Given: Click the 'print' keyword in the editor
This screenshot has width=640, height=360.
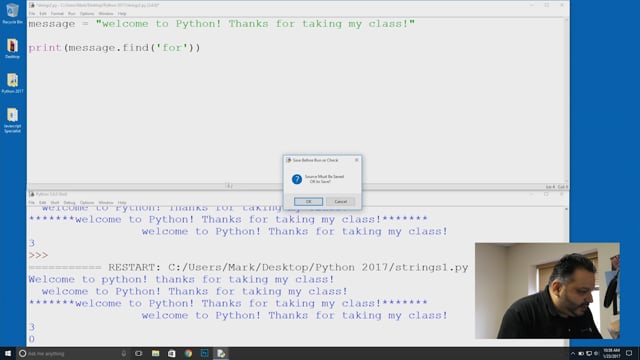Looking at the screenshot, I should pos(45,48).
